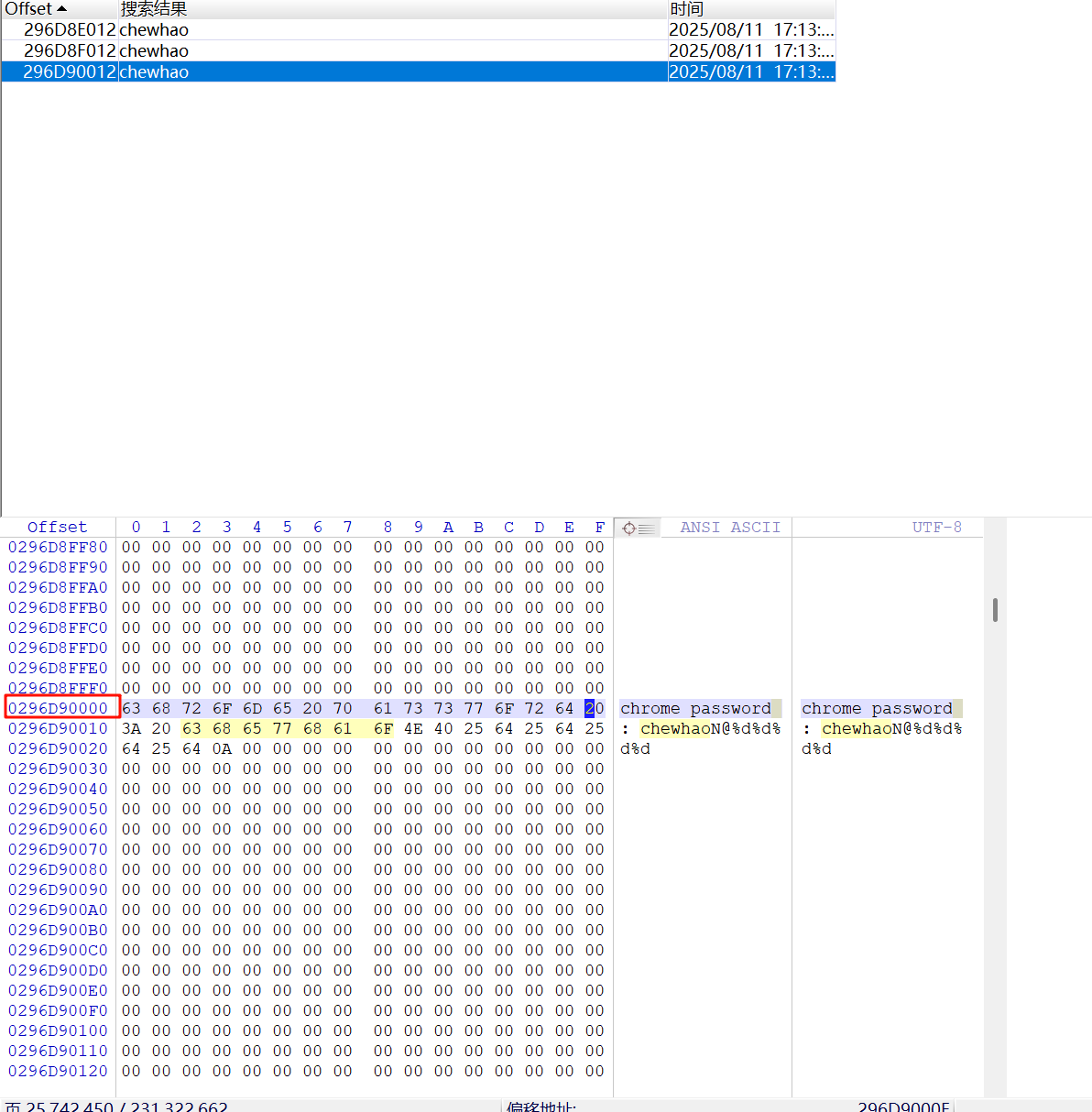Image resolution: width=1092 pixels, height=1112 pixels.
Task: Click hex column header F
Action: tap(600, 528)
